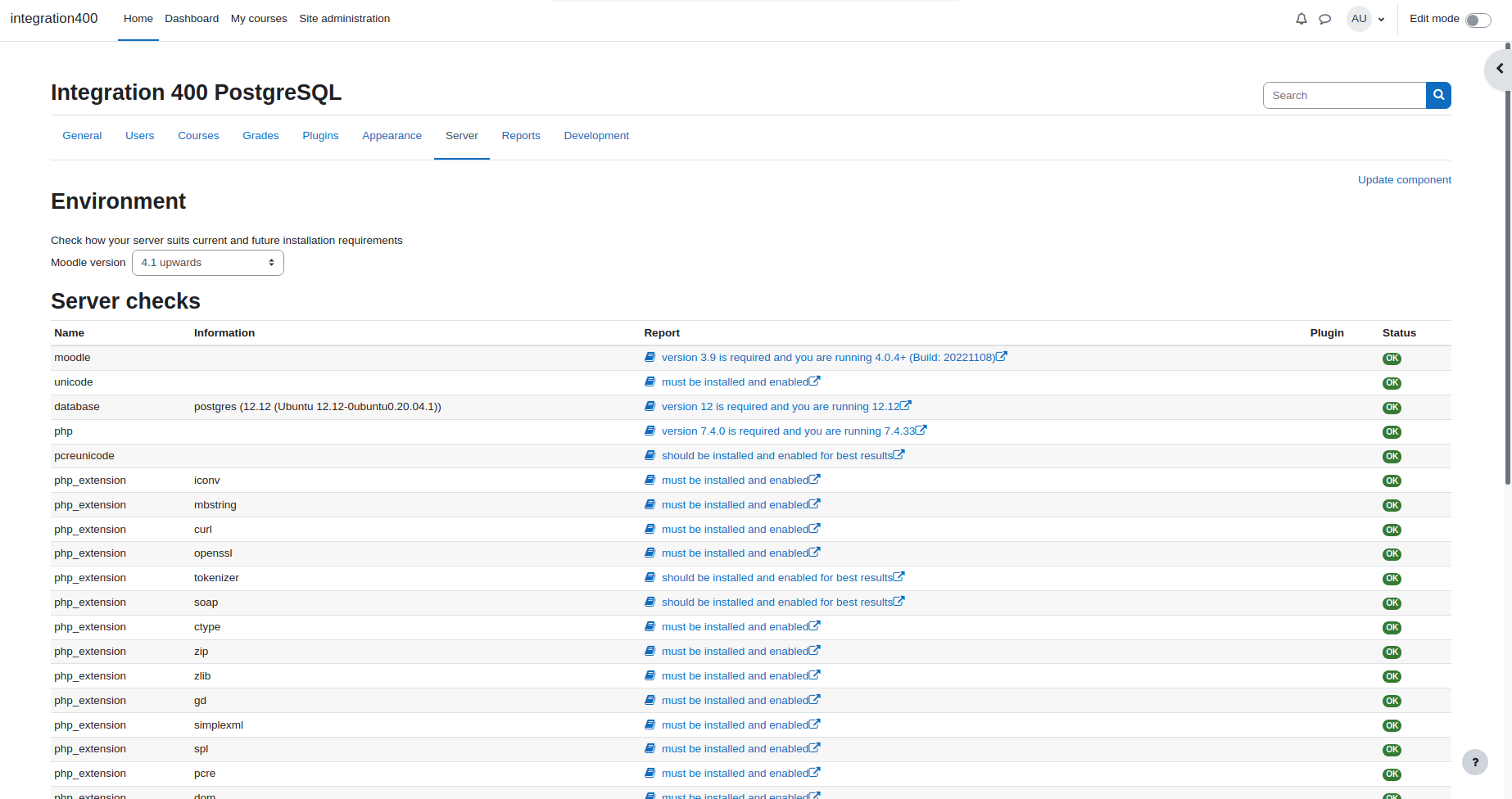The width and height of the screenshot is (1512, 799).
Task: Click the page vertical scrollbar
Action: coord(1508,262)
